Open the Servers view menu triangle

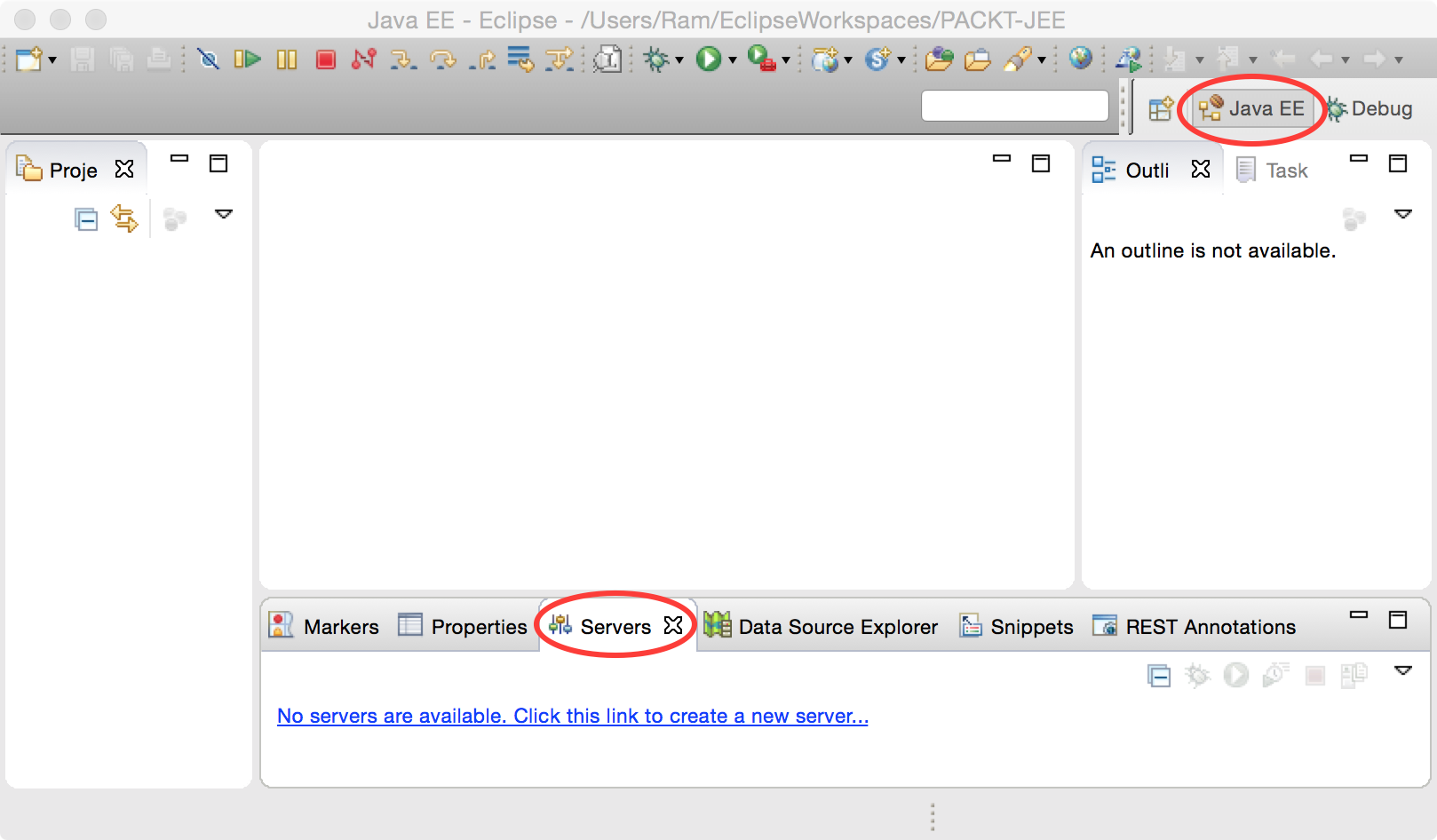1403,670
